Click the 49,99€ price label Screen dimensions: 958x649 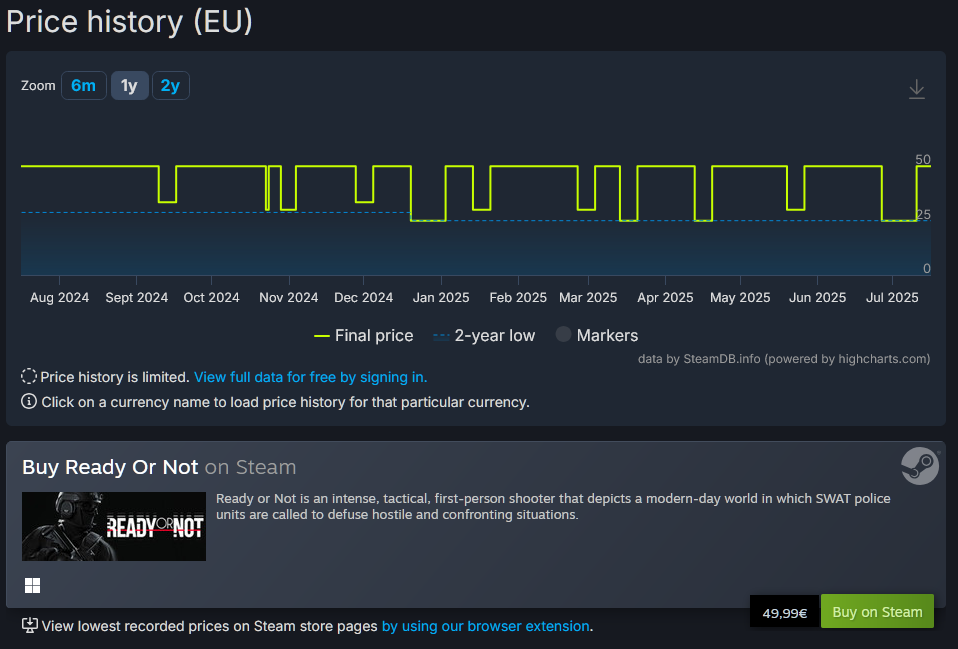click(x=784, y=612)
